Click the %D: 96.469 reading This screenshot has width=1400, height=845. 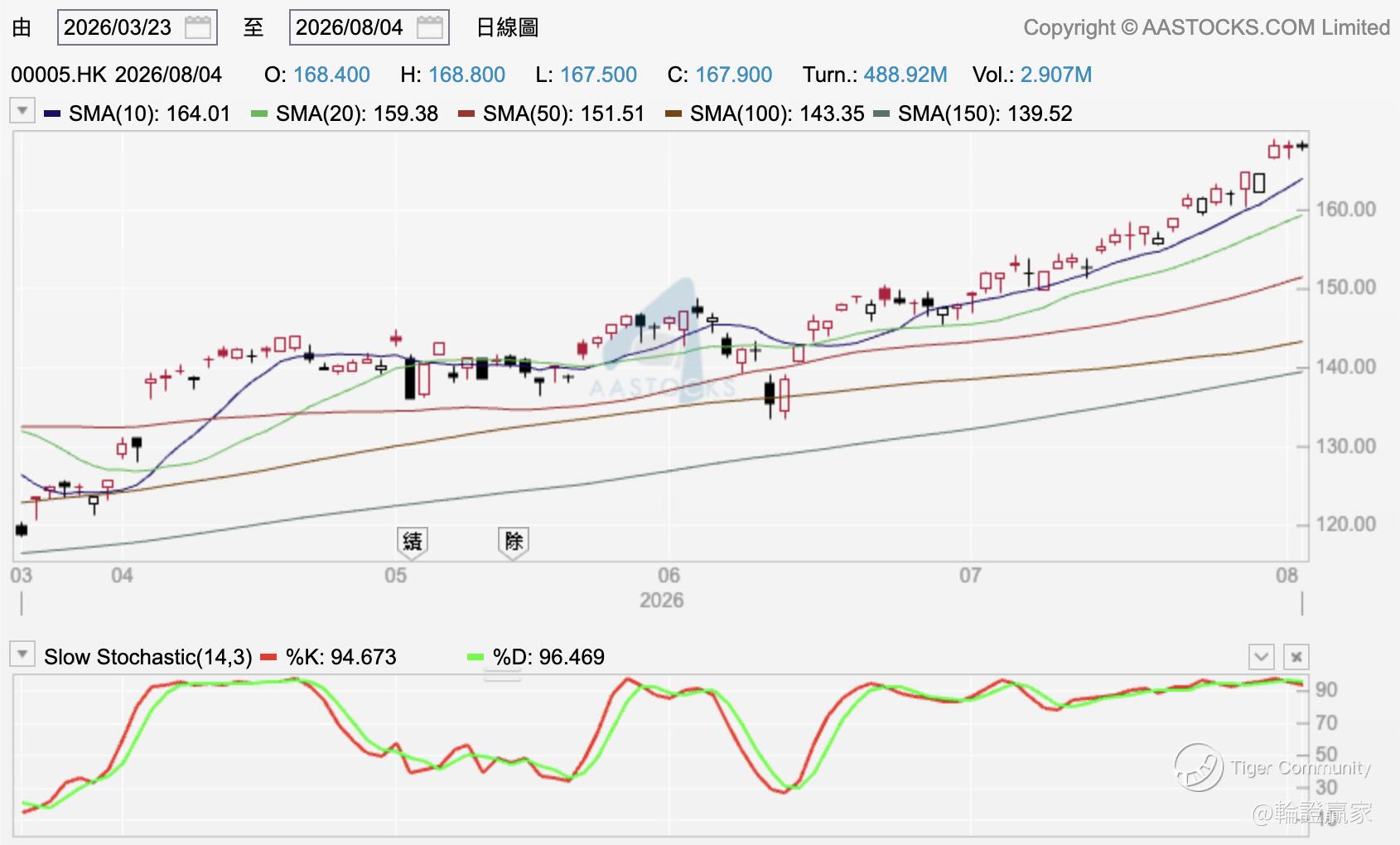pos(548,657)
